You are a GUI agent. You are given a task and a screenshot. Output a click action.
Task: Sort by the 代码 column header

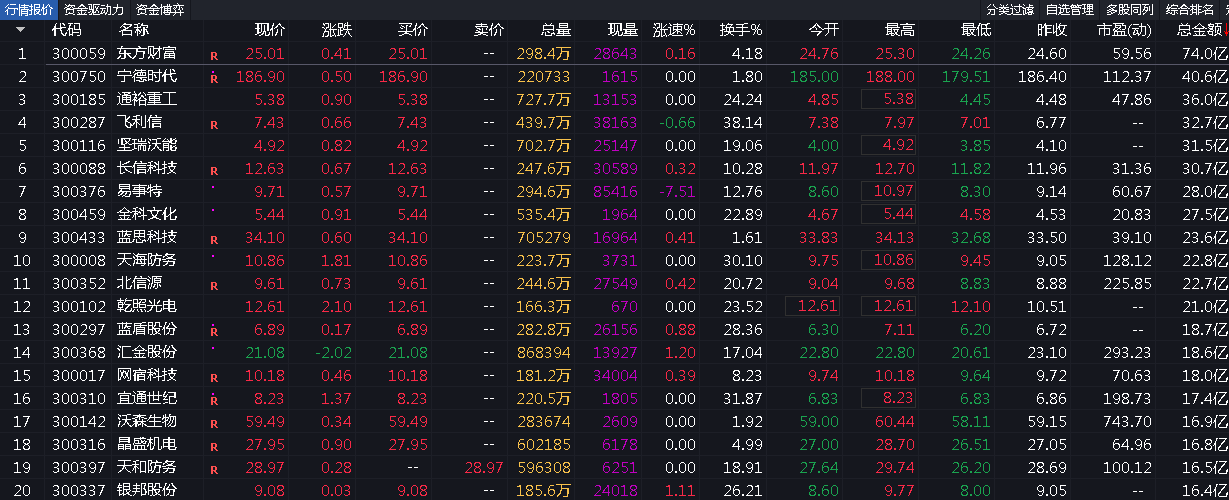[67, 30]
